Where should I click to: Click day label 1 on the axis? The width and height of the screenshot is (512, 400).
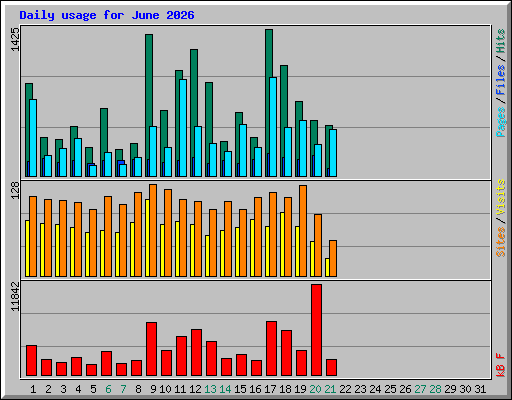(33, 389)
